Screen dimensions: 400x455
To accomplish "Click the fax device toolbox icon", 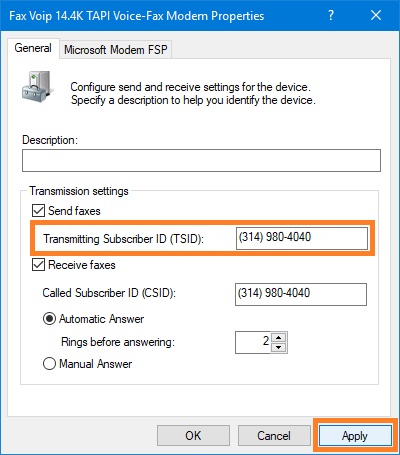I will pos(38,85).
